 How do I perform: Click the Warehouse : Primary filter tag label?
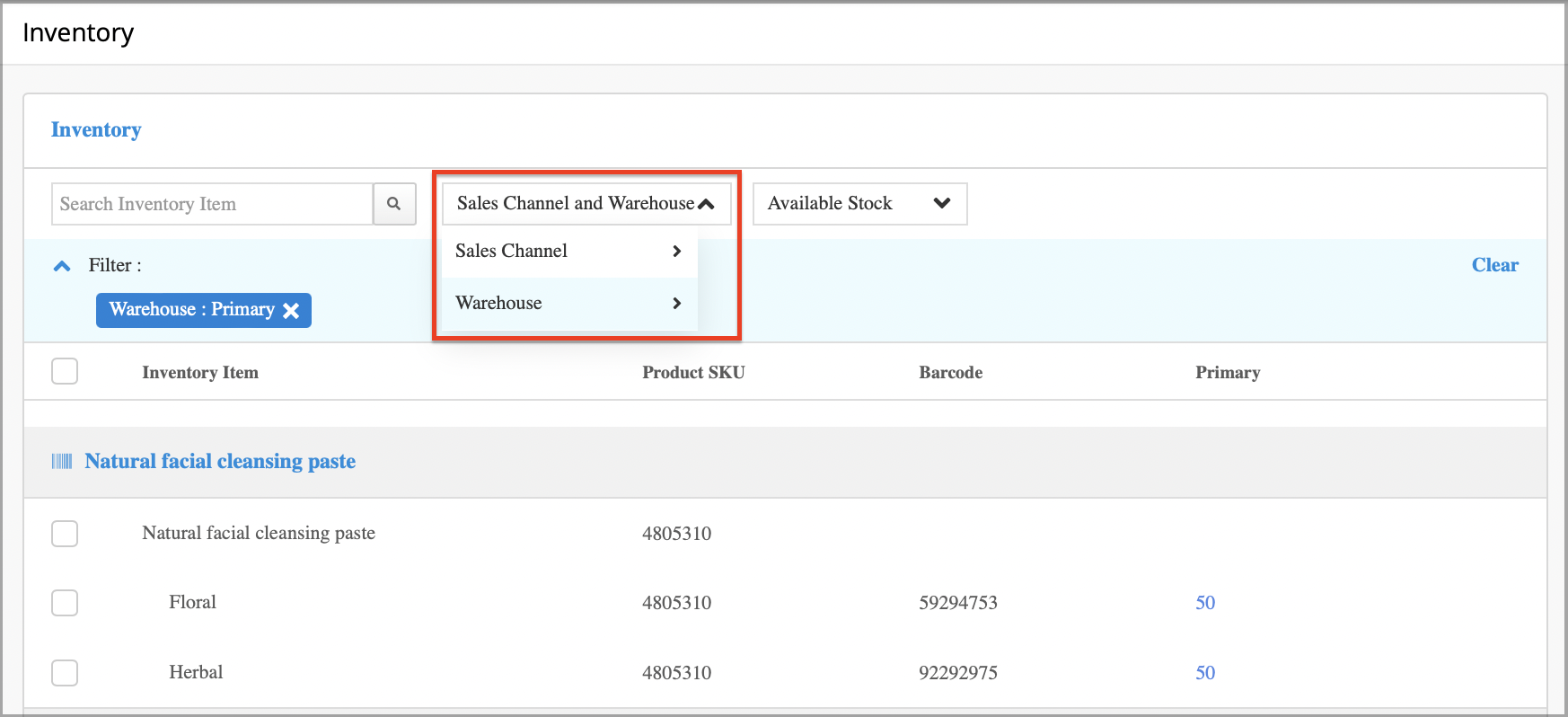[191, 310]
